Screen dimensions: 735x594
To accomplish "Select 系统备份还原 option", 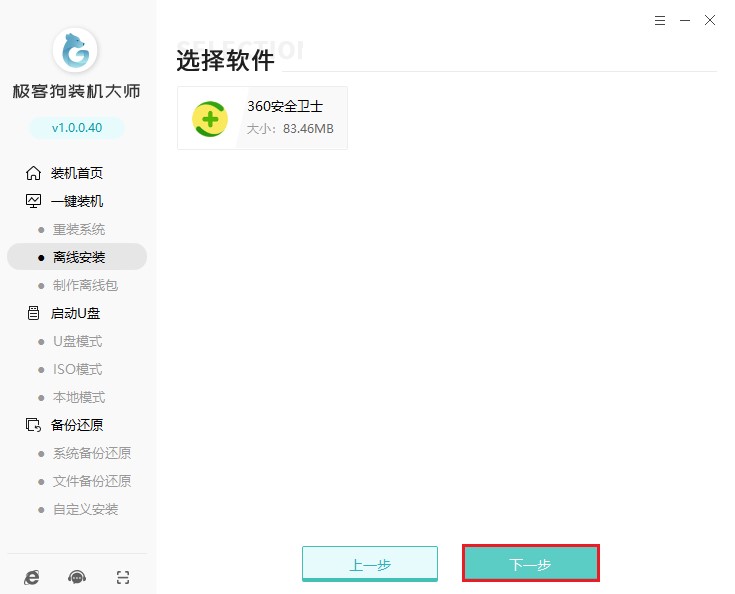I will pyautogui.click(x=92, y=453).
